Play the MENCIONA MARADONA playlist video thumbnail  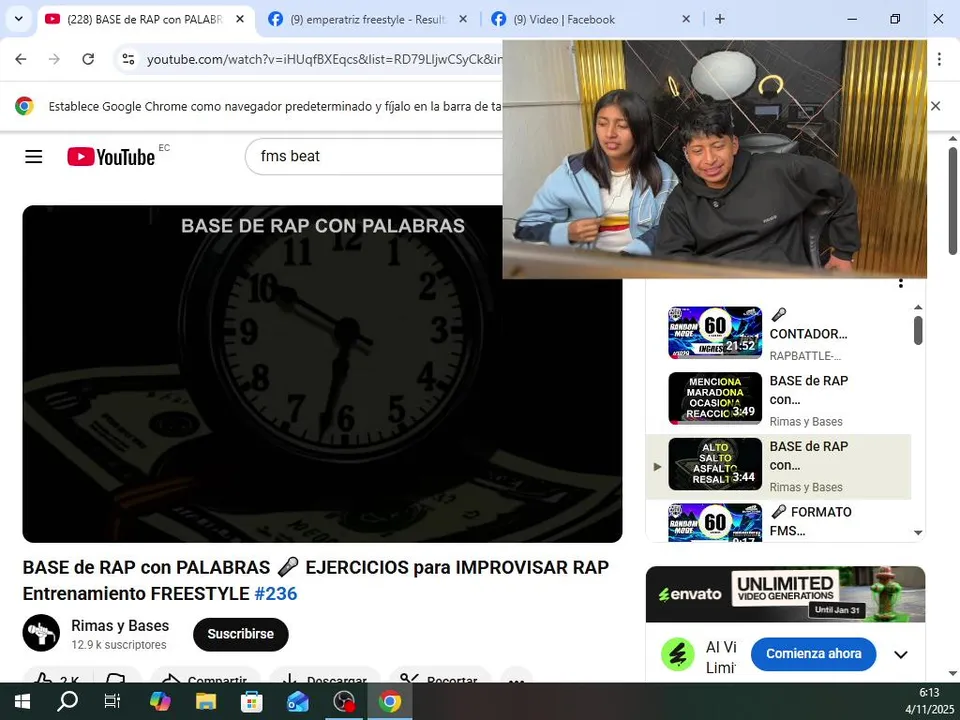pos(715,398)
